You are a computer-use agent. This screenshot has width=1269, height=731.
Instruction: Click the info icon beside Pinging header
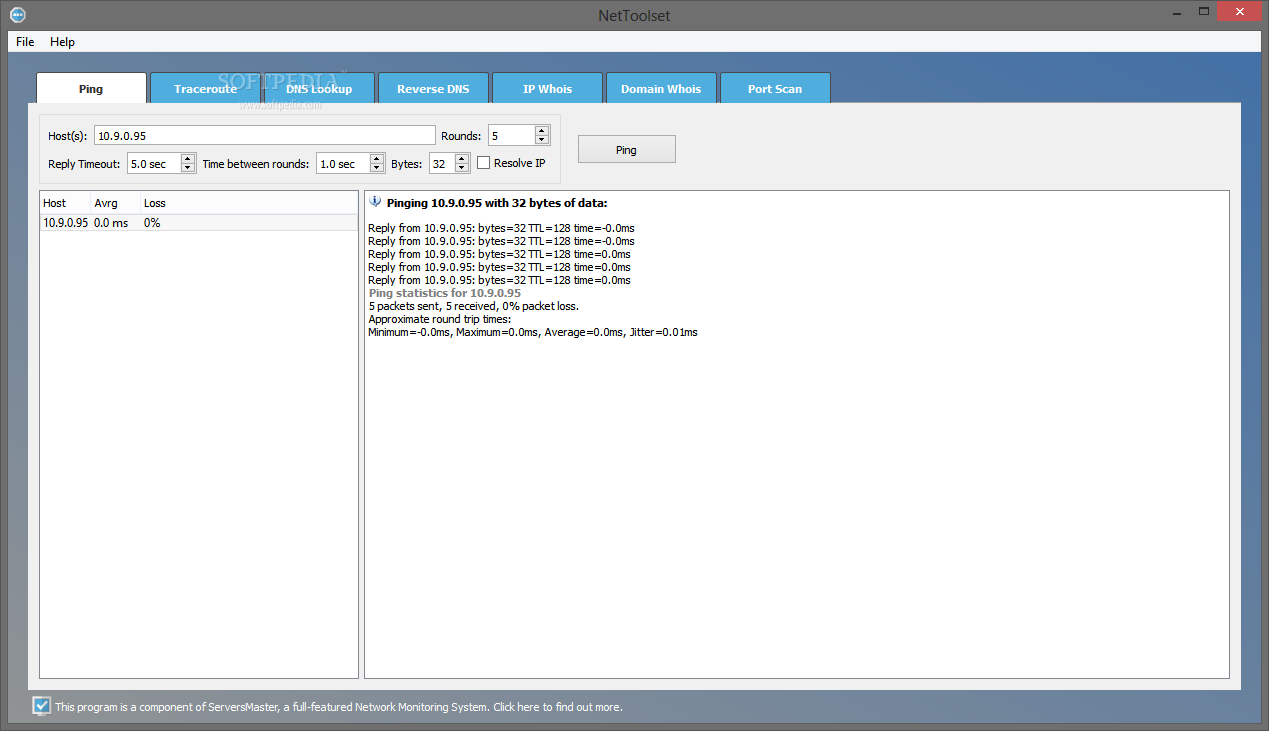[376, 201]
